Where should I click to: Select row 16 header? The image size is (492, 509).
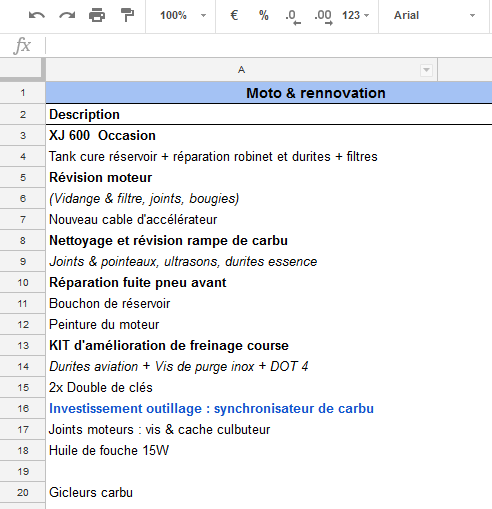(22, 408)
